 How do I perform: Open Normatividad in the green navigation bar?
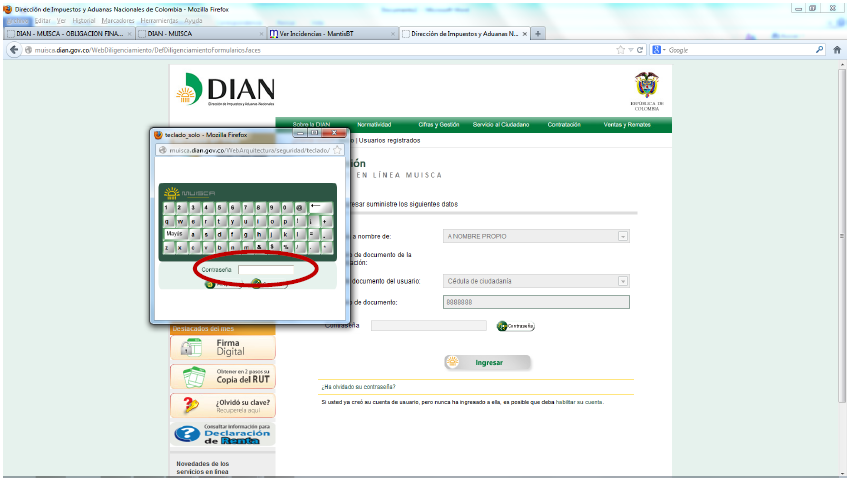click(x=374, y=125)
